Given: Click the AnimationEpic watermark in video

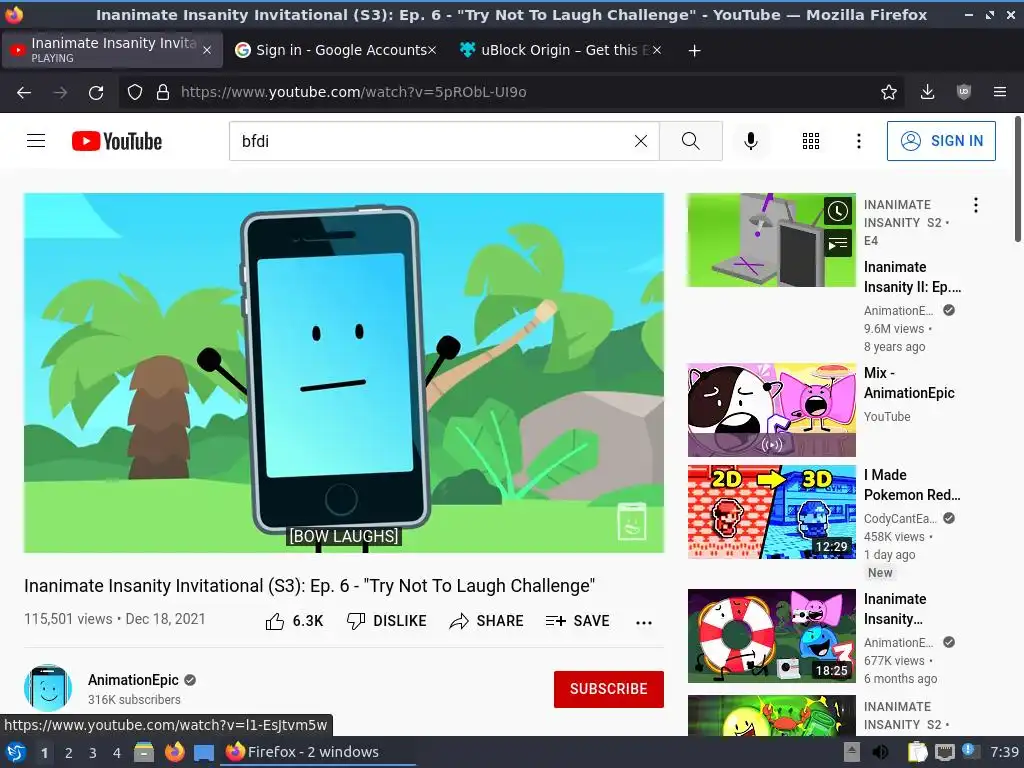Looking at the screenshot, I should [632, 521].
